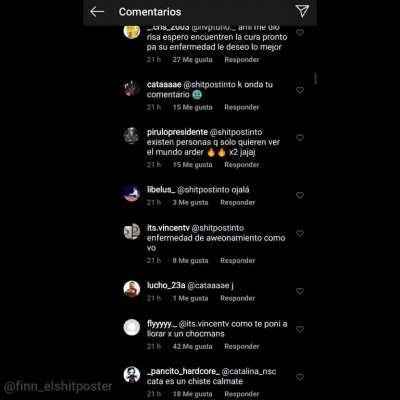This screenshot has height=400, width=400.
Task: Toggle heart on libelus_ comment
Action: click(x=300, y=195)
